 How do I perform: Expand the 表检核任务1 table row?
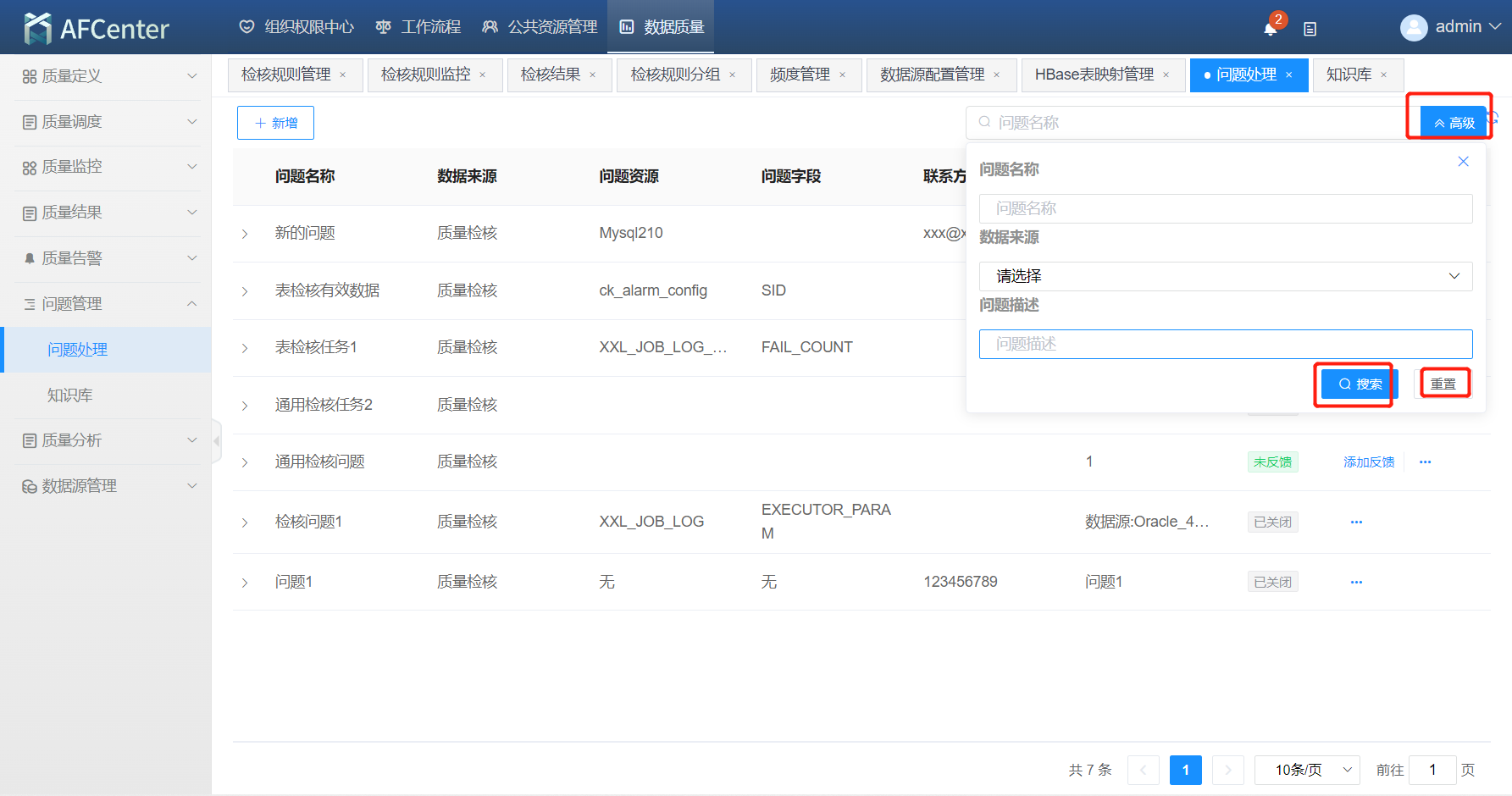[245, 348]
